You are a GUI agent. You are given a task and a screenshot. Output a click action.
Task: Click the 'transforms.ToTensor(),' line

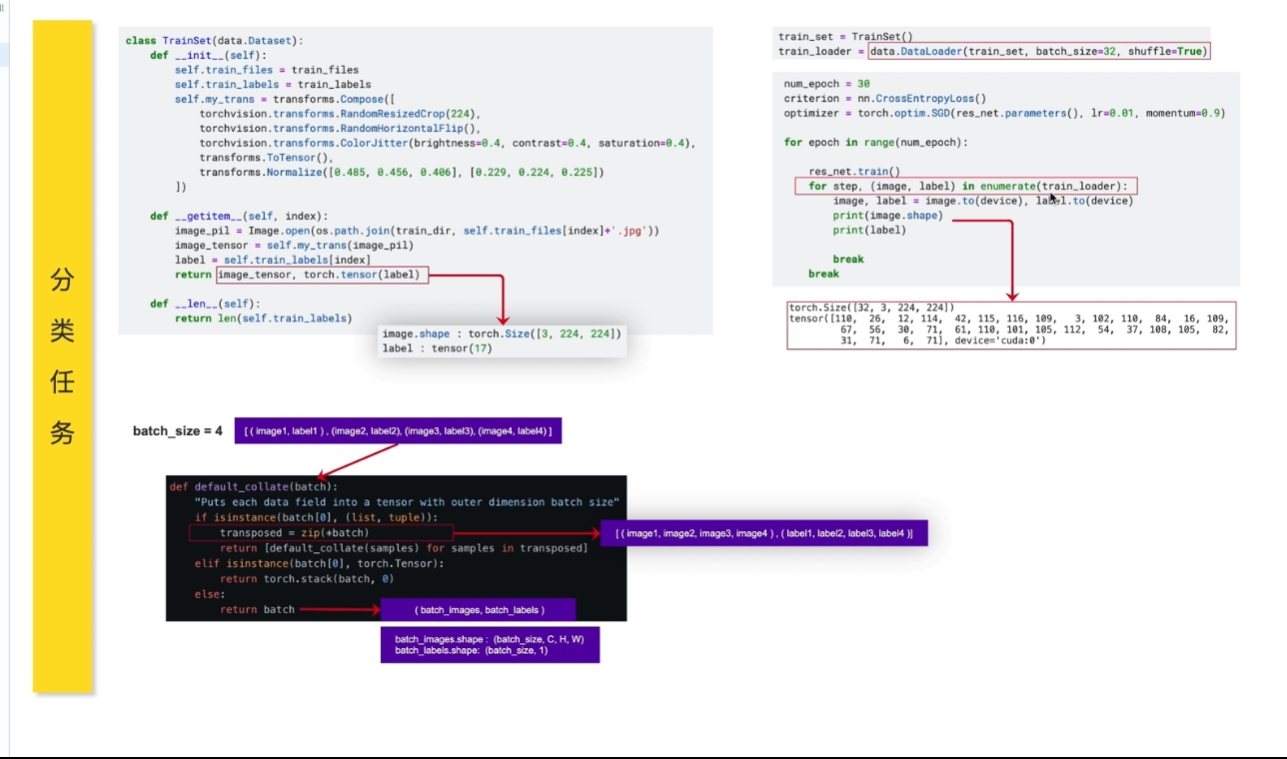[x=267, y=158]
